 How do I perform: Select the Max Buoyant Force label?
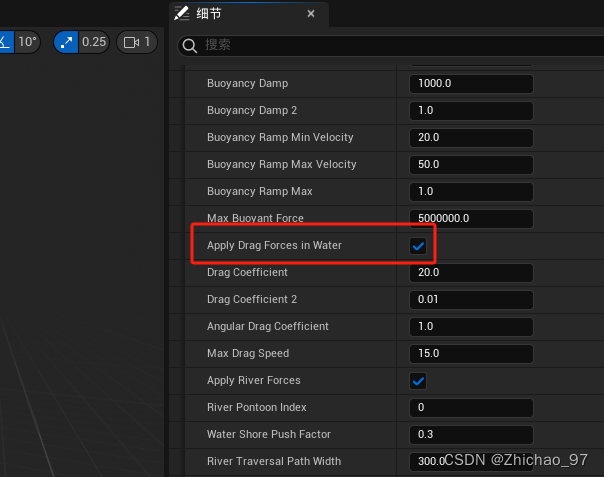click(x=255, y=218)
